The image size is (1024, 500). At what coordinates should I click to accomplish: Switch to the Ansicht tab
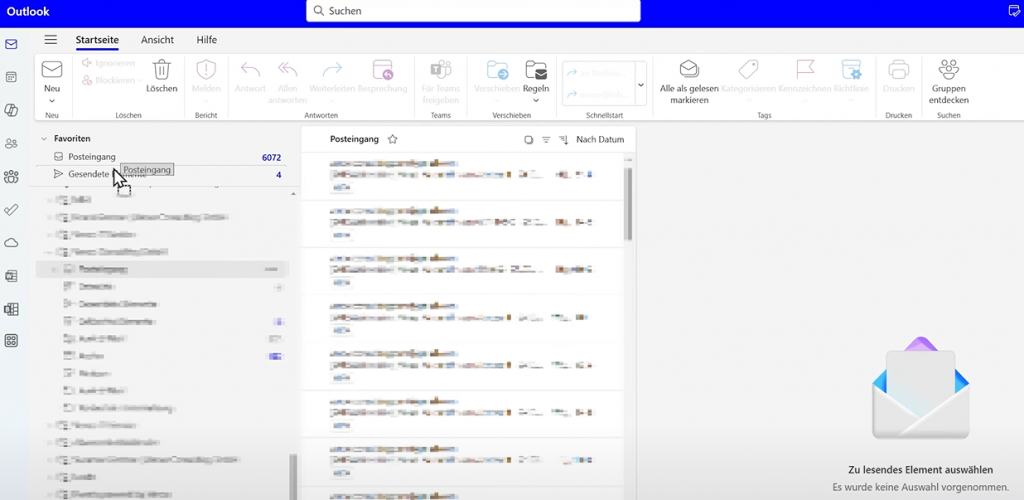pos(157,40)
